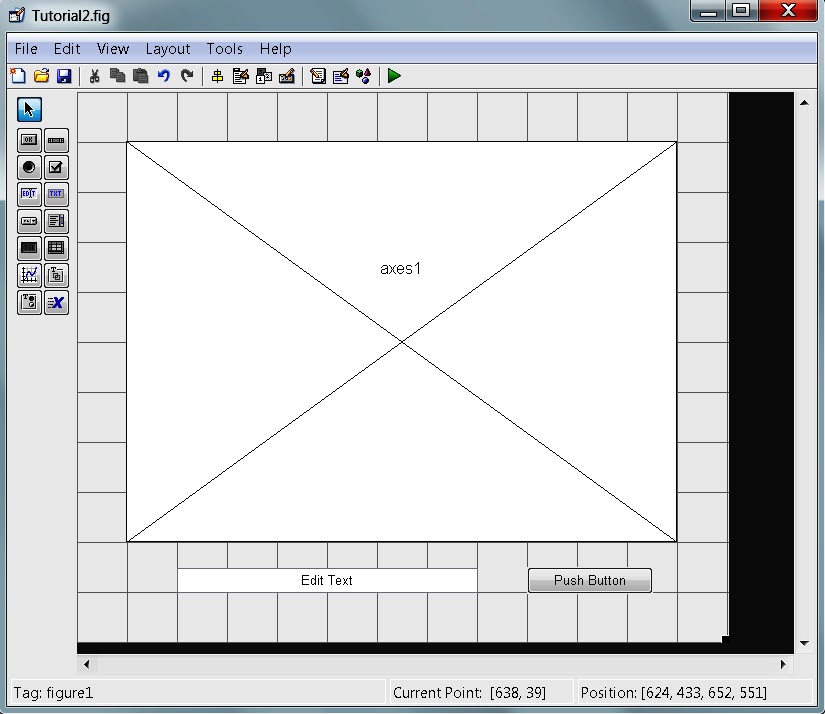Image resolution: width=825 pixels, height=714 pixels.
Task: Click the horizontal scrollbar's right arrow
Action: coord(785,663)
